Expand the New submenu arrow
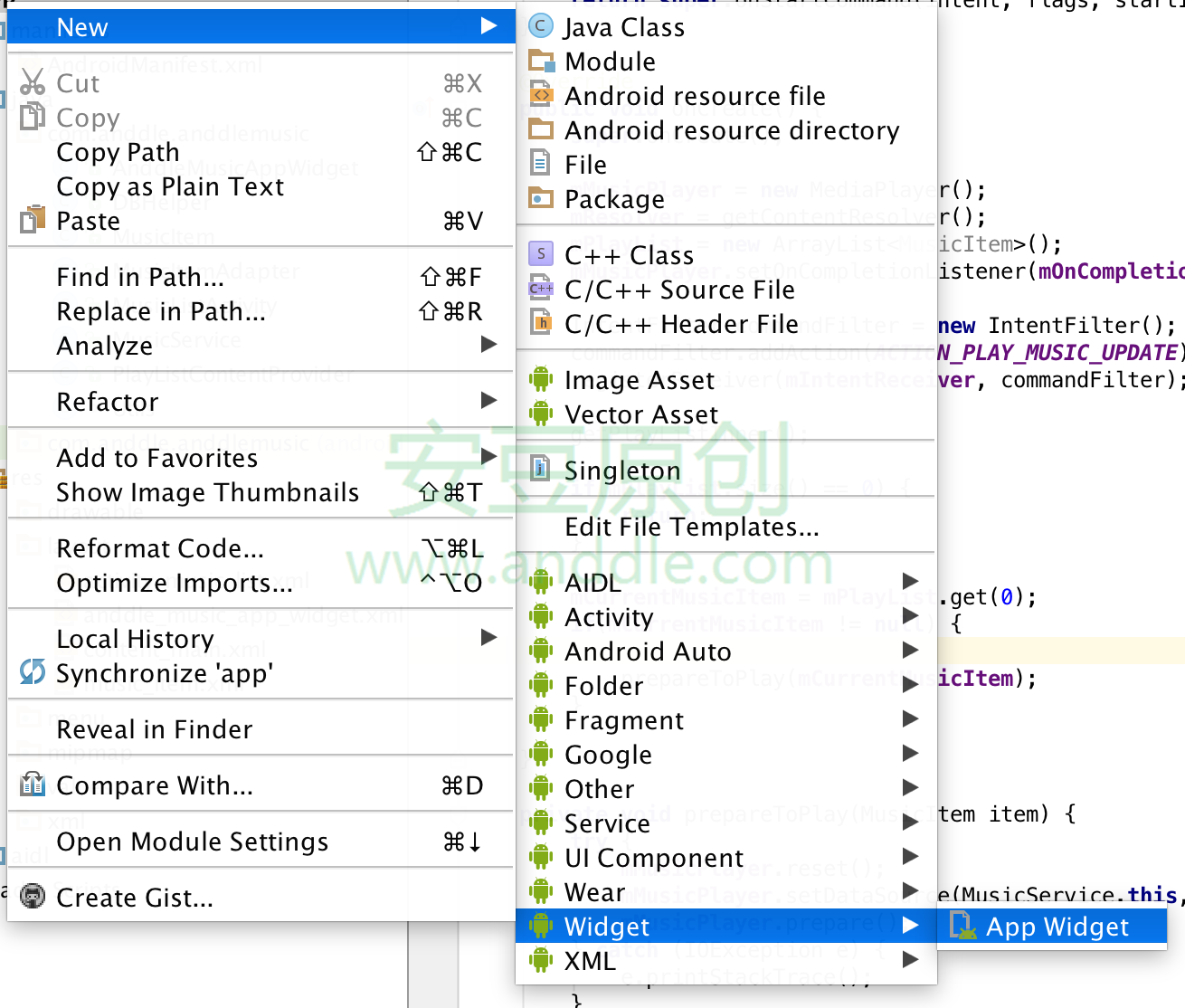1185x1008 pixels. 489,25
